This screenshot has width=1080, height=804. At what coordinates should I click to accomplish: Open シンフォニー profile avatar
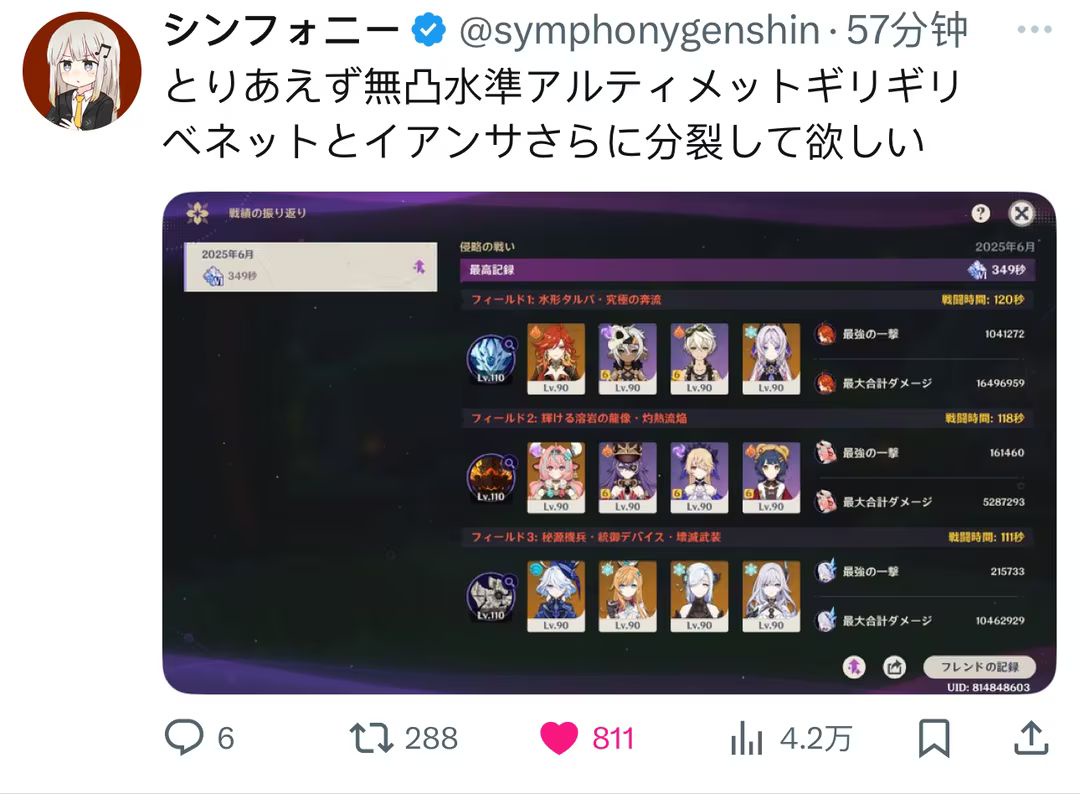pos(82,70)
